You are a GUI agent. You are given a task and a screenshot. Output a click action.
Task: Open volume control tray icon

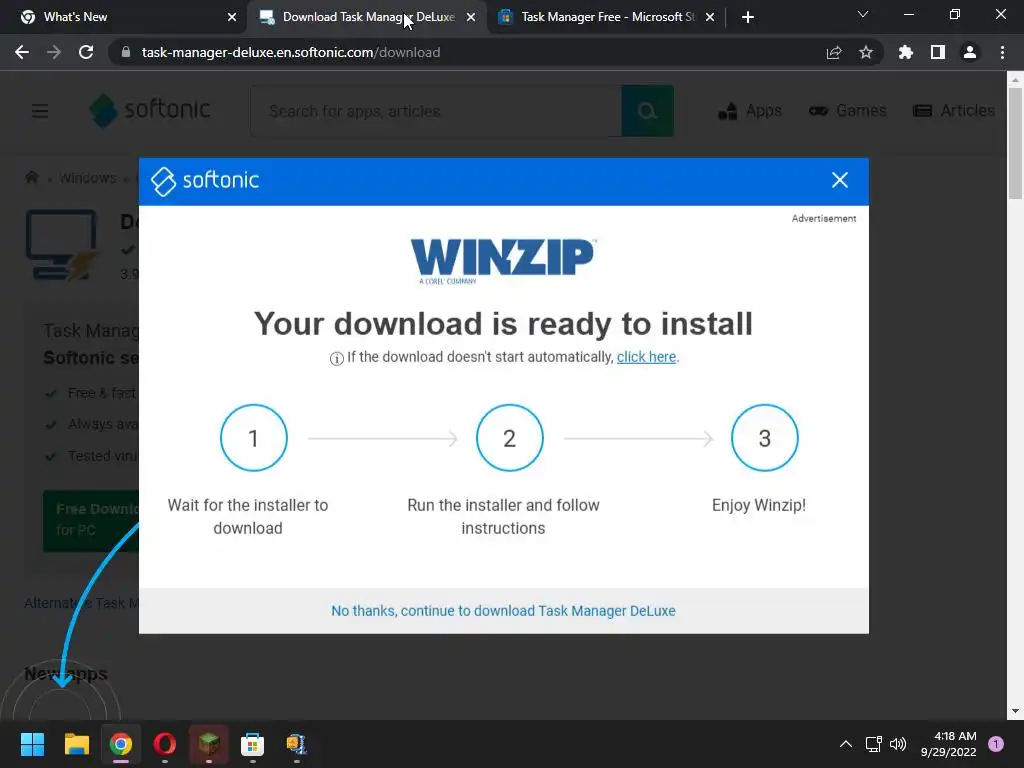(x=899, y=744)
